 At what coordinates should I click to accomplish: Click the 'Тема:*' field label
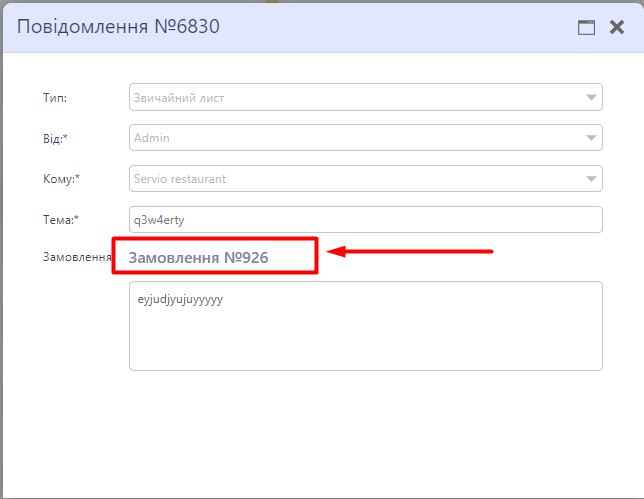61,219
